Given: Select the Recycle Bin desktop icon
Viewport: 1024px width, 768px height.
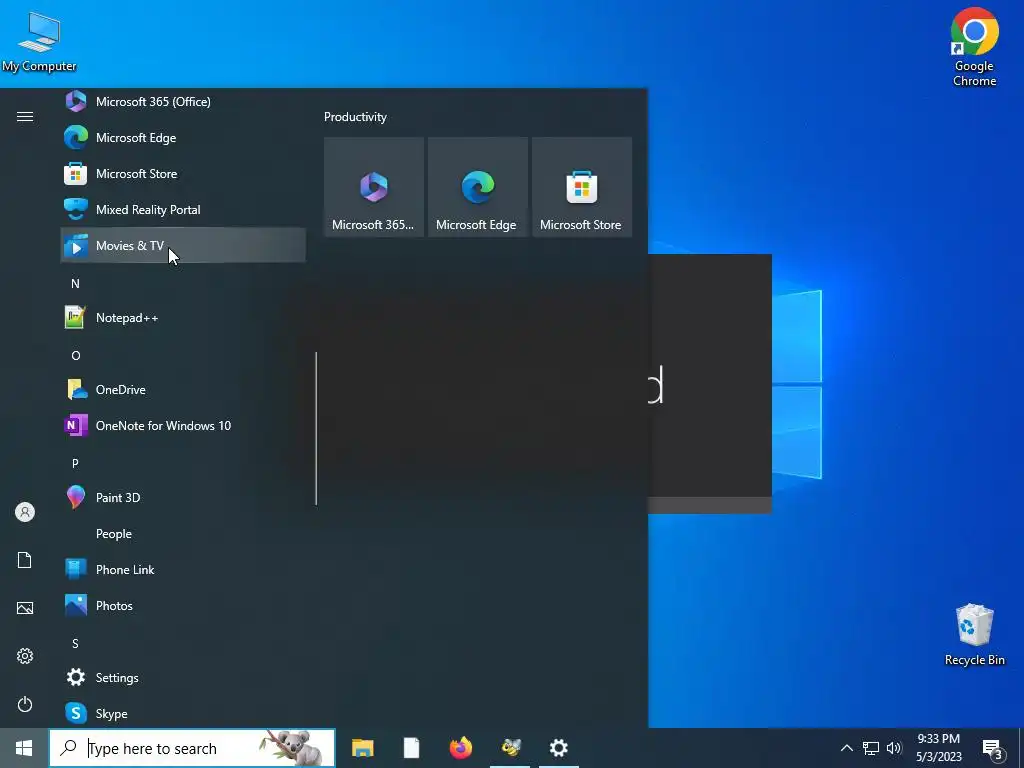Looking at the screenshot, I should [974, 635].
